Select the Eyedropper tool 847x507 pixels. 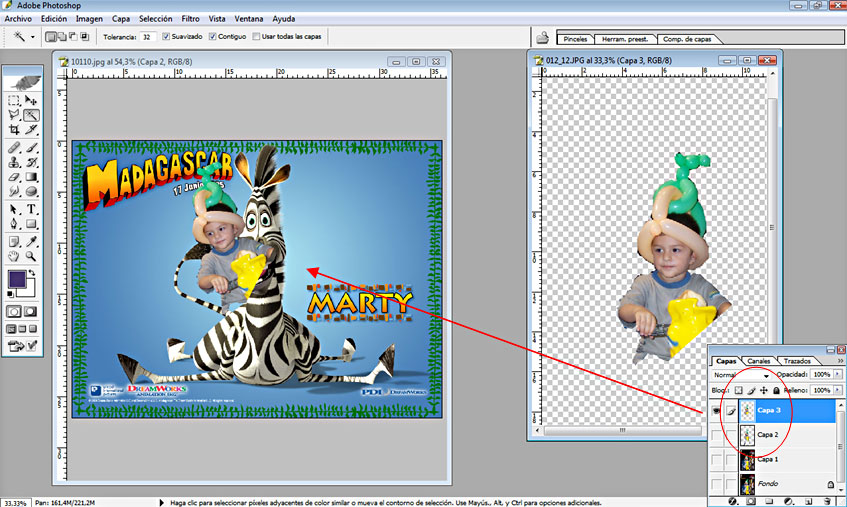[31, 241]
